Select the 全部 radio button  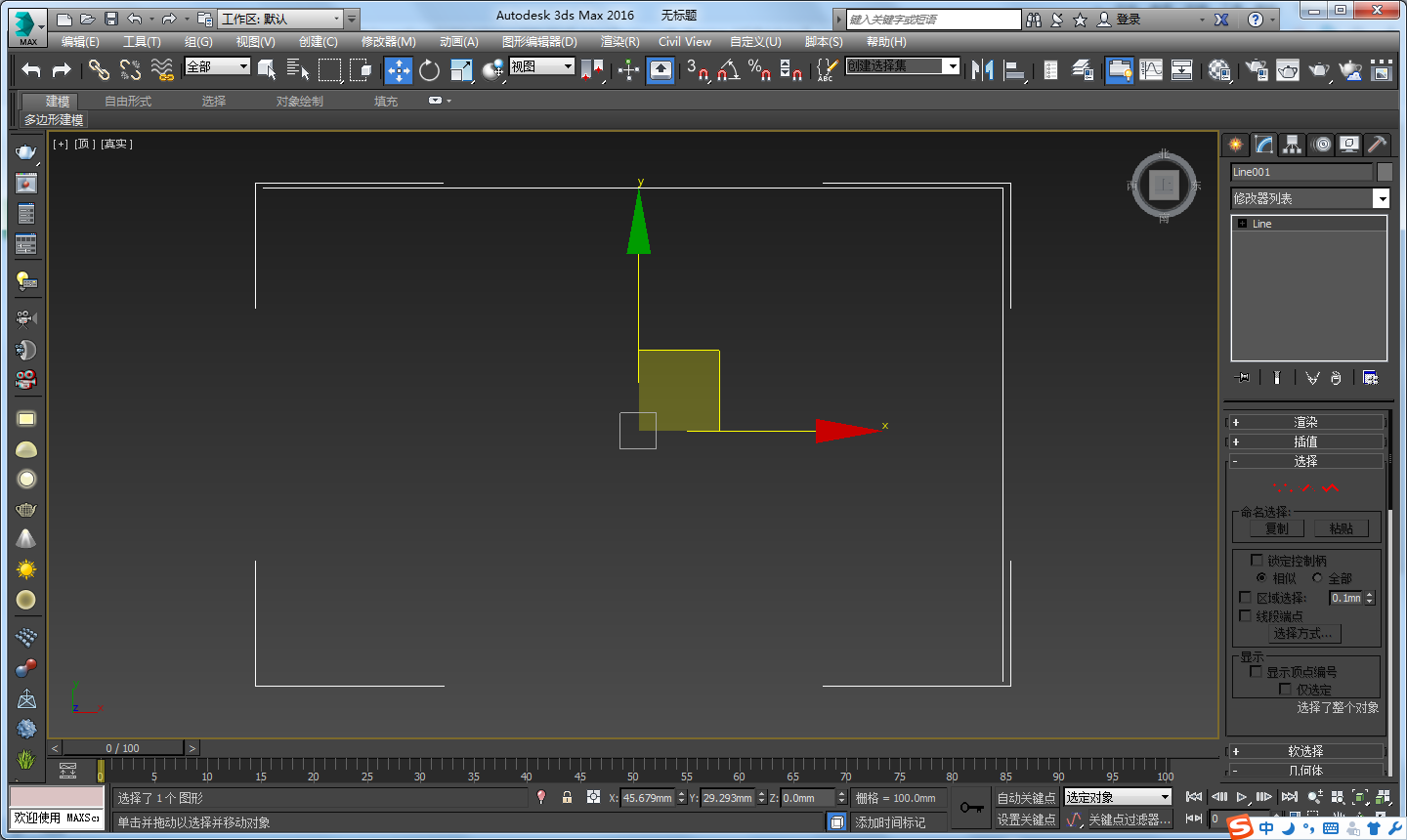tap(1316, 577)
